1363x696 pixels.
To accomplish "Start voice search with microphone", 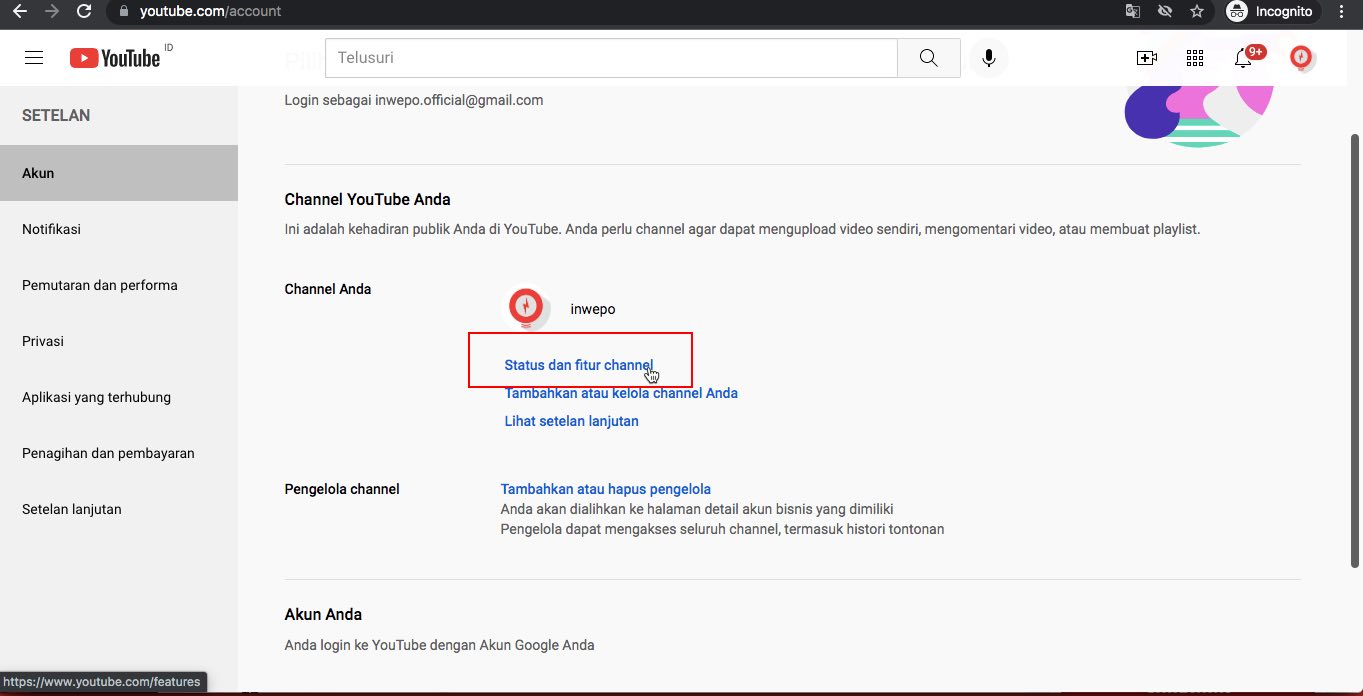I will (x=988, y=58).
